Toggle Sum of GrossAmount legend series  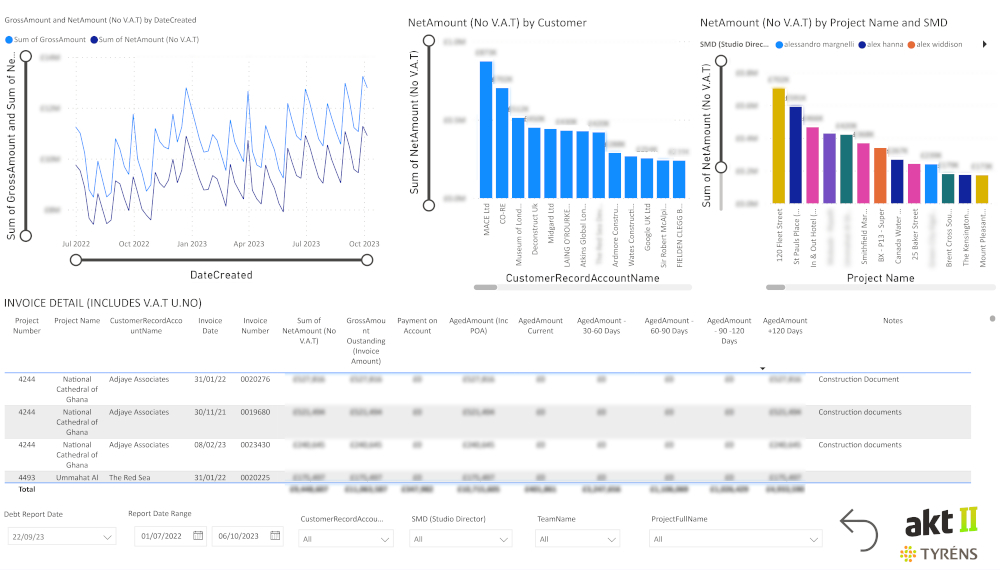45,39
